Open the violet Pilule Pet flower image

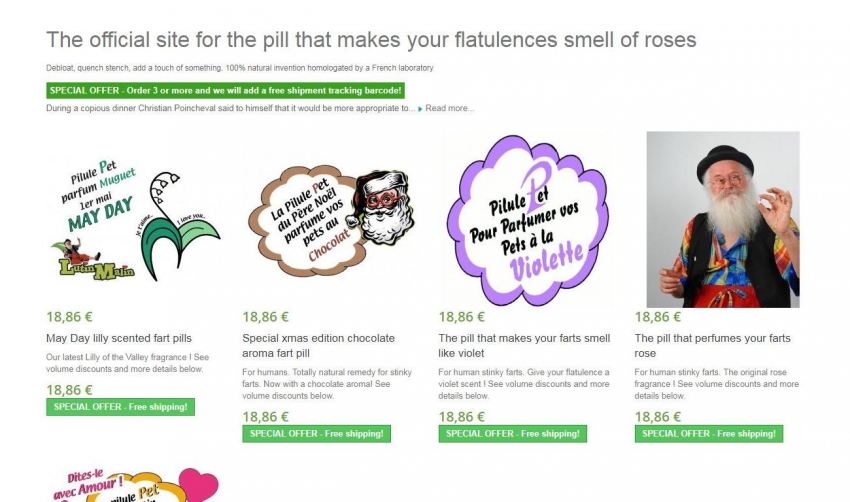[x=526, y=220]
